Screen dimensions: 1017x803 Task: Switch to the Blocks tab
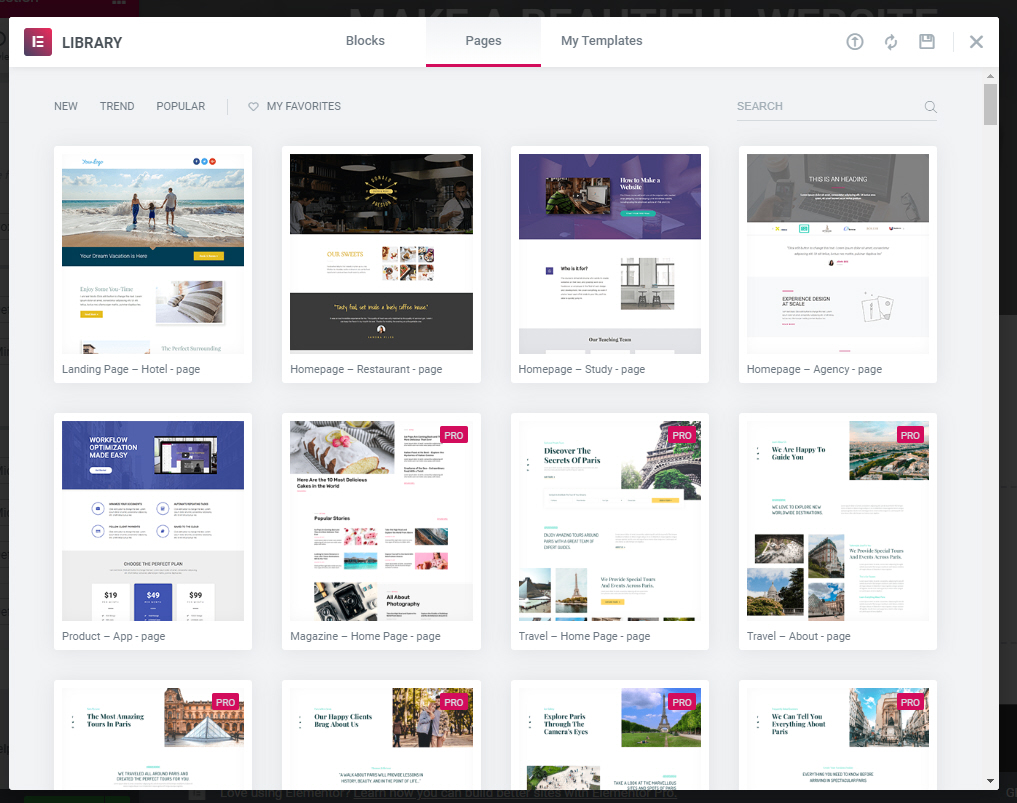tap(365, 41)
